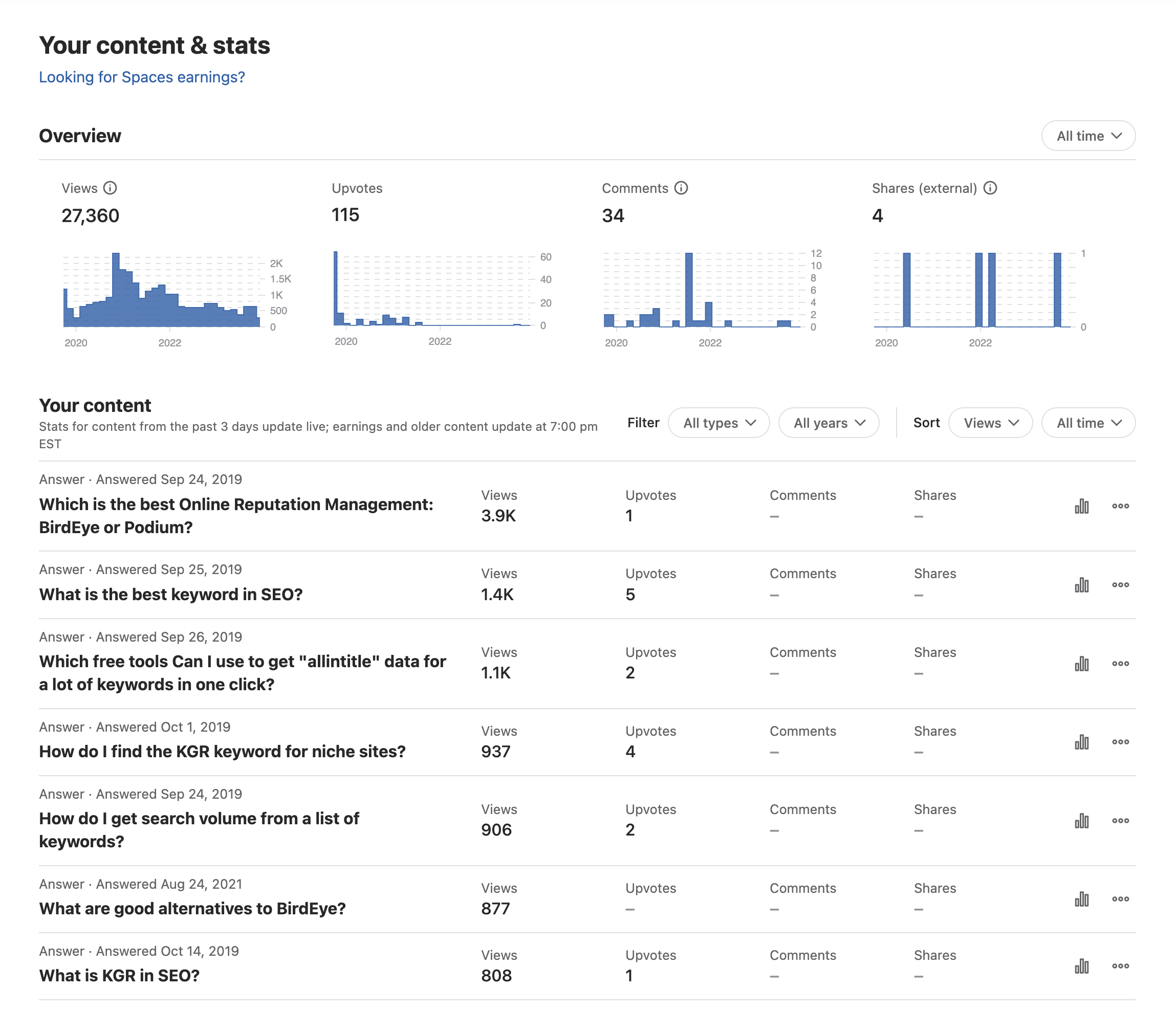Viewport: 1176px width, 1010px height.
Task: Click the 877 views value
Action: point(495,909)
